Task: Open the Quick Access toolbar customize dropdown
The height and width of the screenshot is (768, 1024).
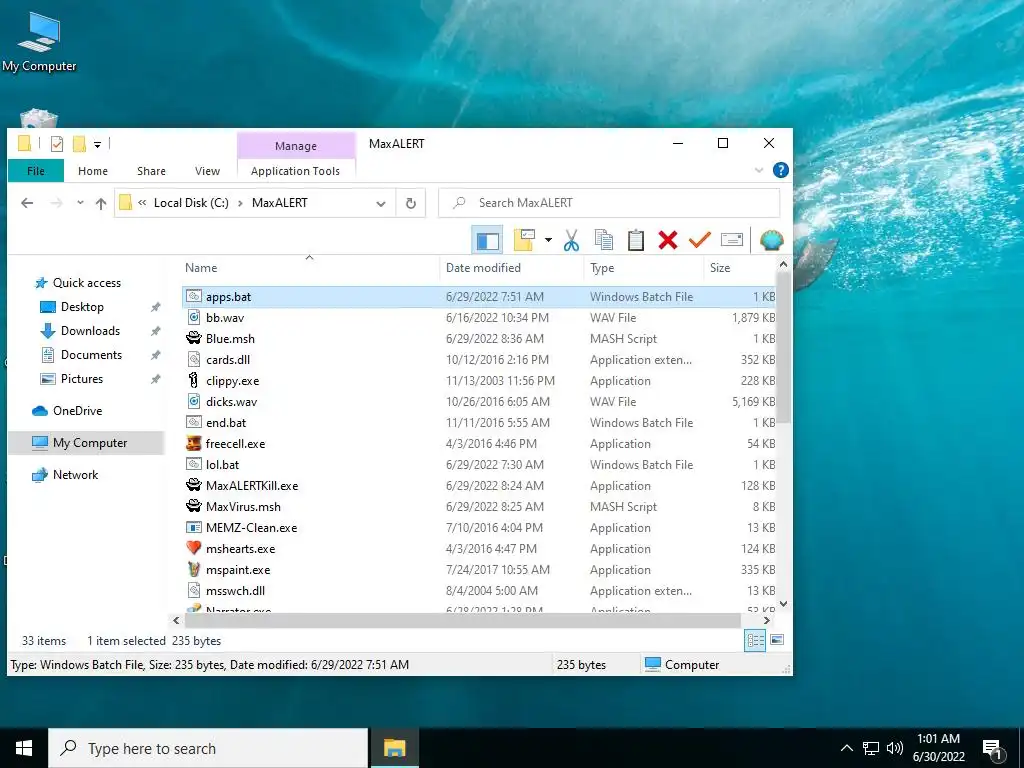Action: point(97,144)
